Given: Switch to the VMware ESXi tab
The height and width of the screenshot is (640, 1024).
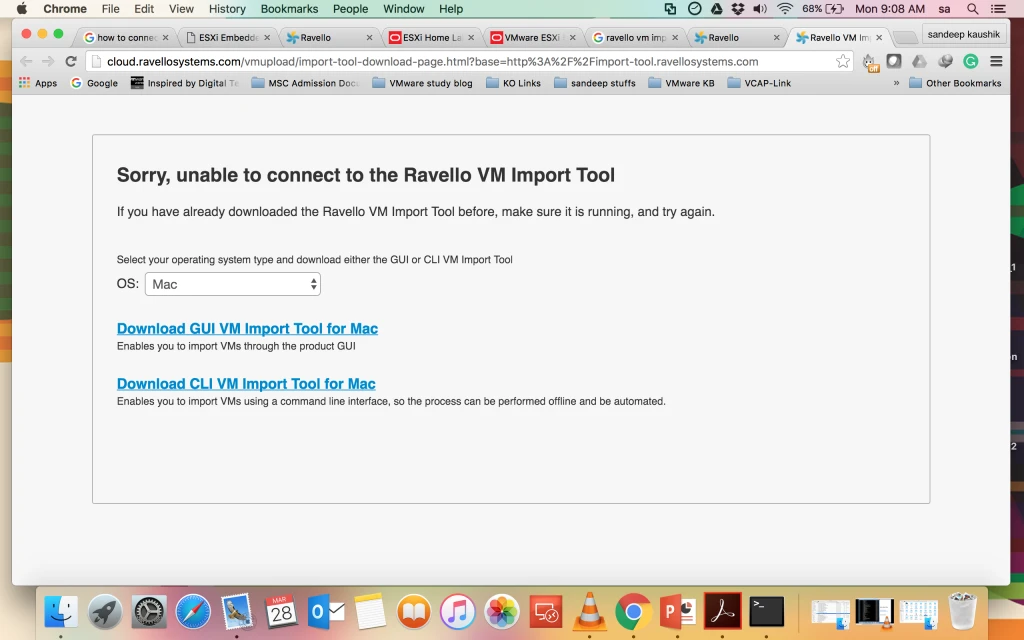Looking at the screenshot, I should tap(532, 38).
